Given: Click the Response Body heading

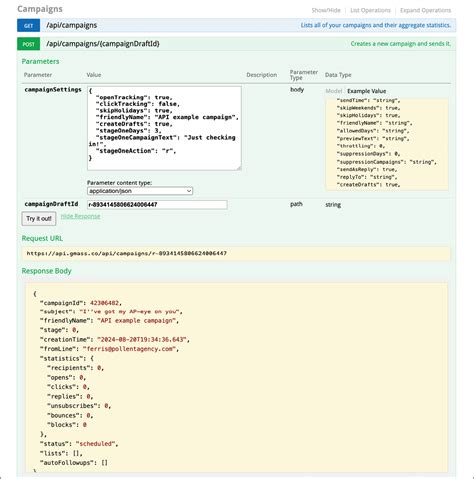Looking at the screenshot, I should click(47, 271).
